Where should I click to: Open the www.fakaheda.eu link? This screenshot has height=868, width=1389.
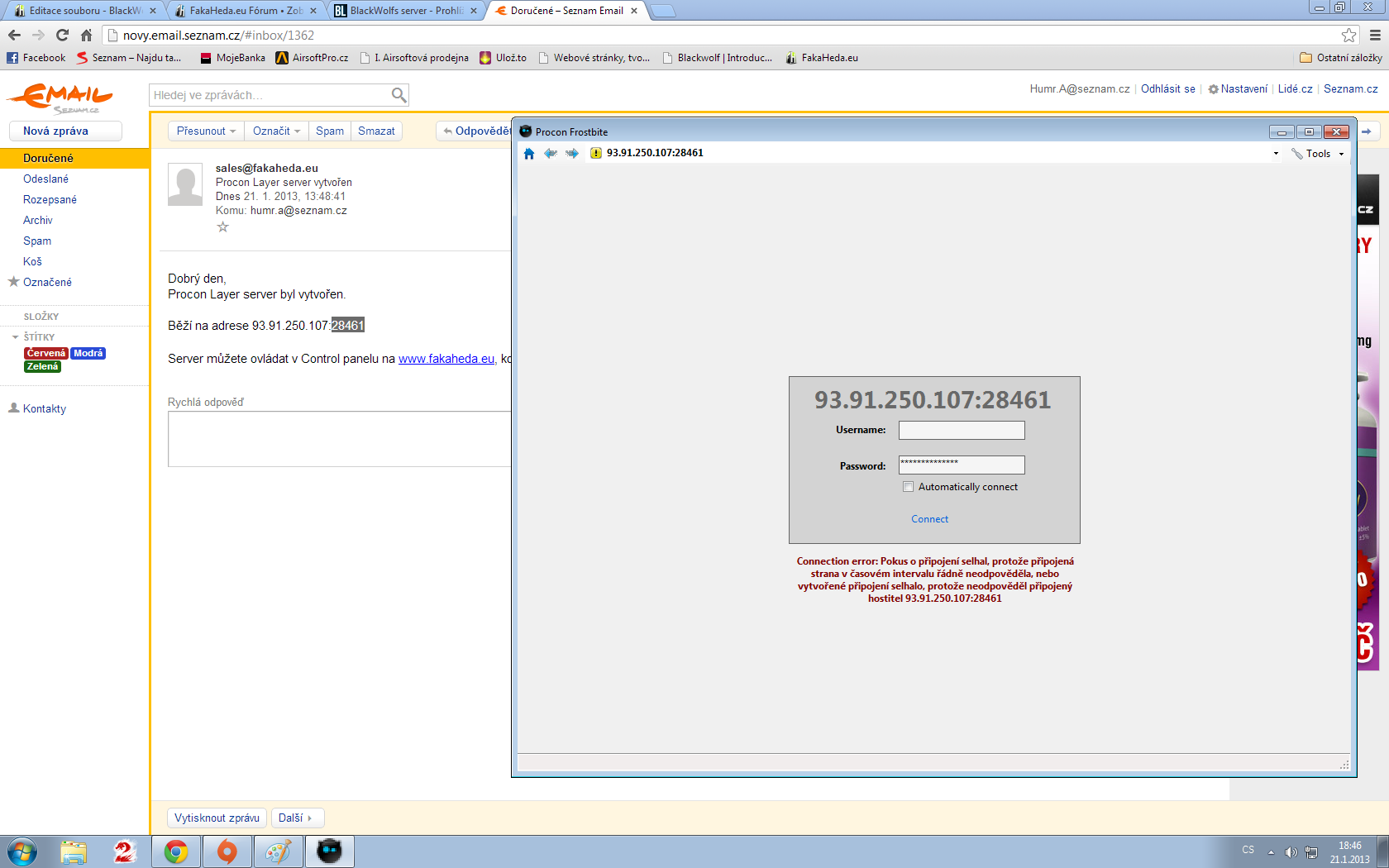click(446, 359)
